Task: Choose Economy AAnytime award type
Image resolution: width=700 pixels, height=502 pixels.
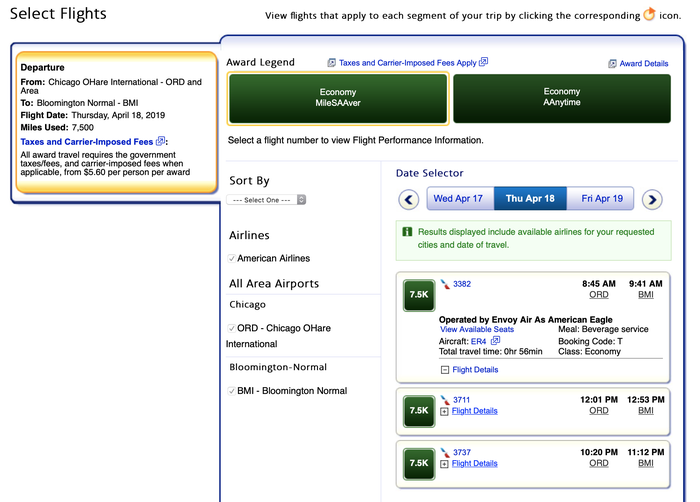Action: coord(562,98)
